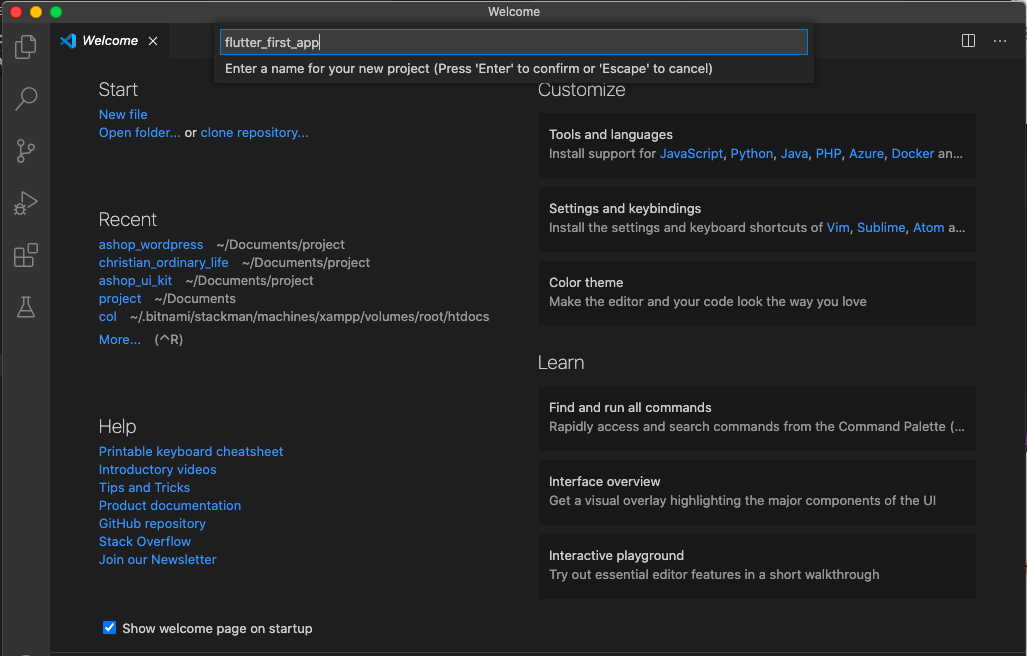Viewport: 1027px width, 656px height.
Task: Install Atom keyboard shortcuts
Action: [x=929, y=227]
